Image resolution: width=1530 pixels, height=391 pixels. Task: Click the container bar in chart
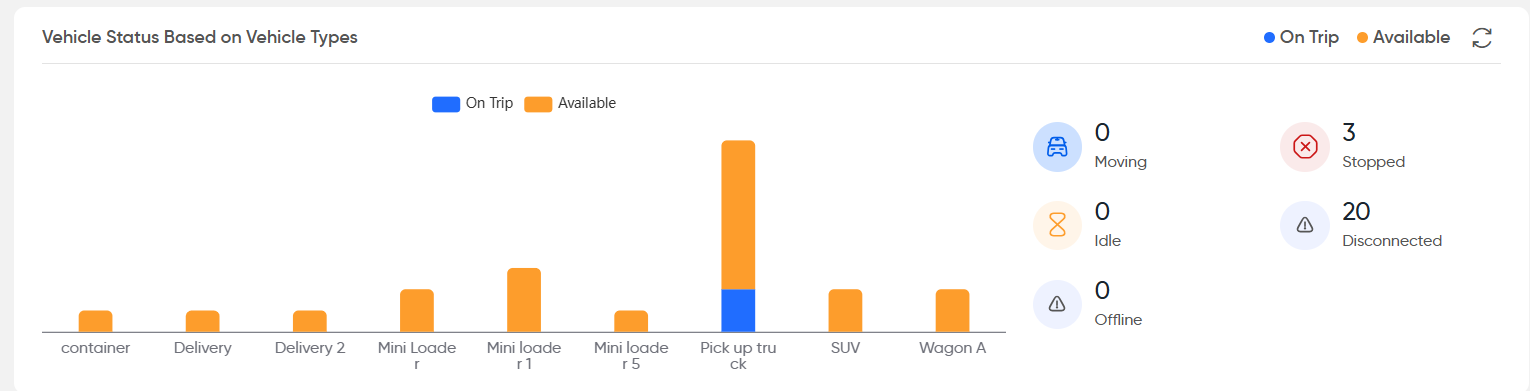click(96, 321)
